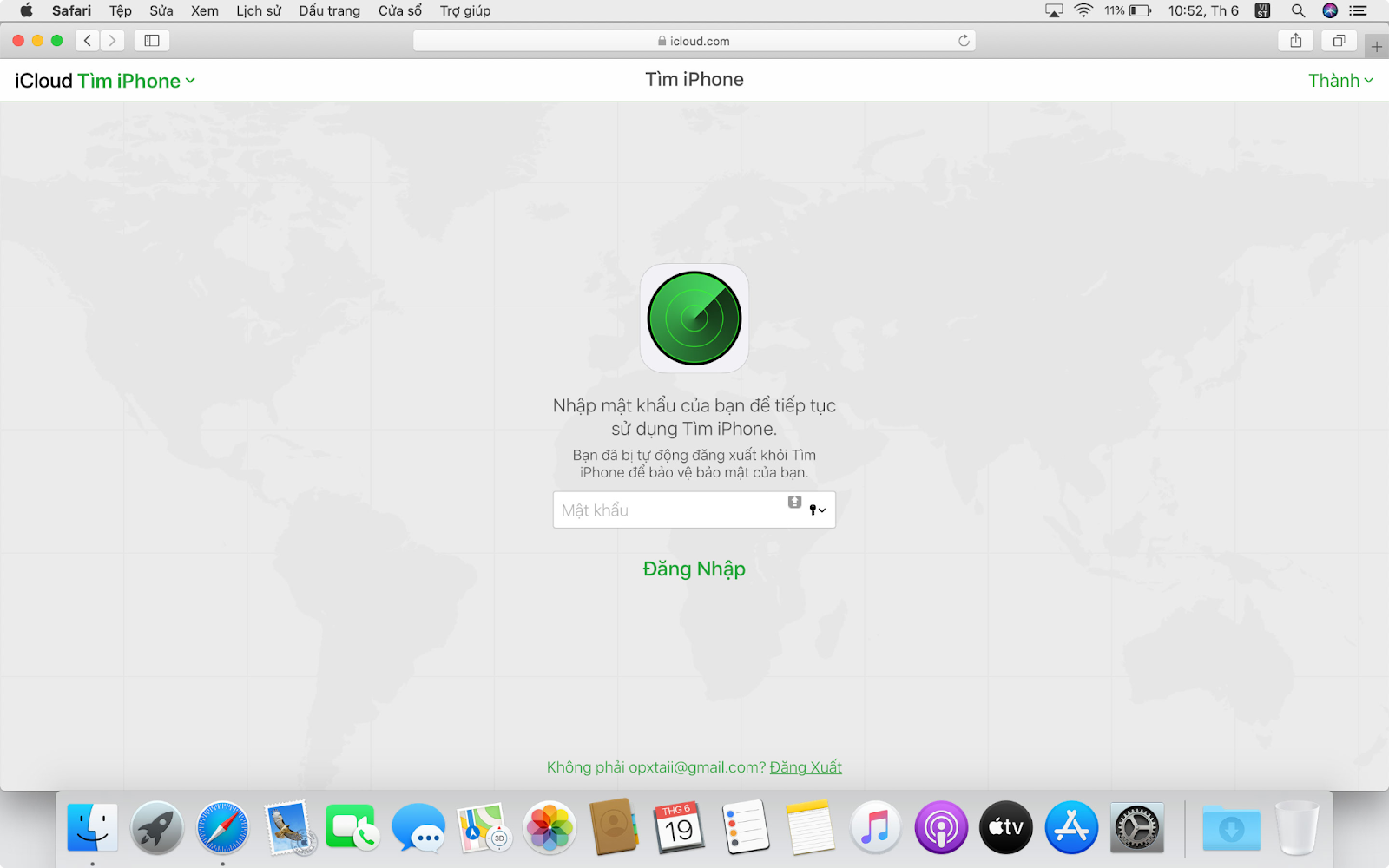This screenshot has width=1389, height=868.
Task: Click the Find My iPhone radar icon
Action: (694, 319)
